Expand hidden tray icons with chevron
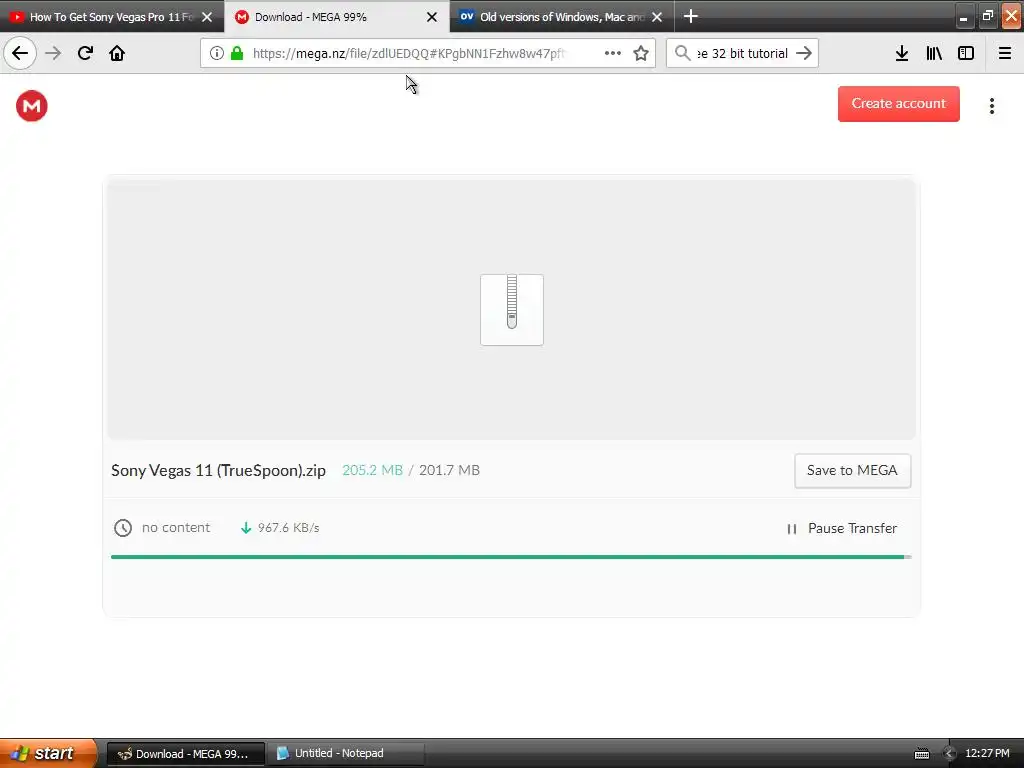The image size is (1024, 768). pos(948,754)
